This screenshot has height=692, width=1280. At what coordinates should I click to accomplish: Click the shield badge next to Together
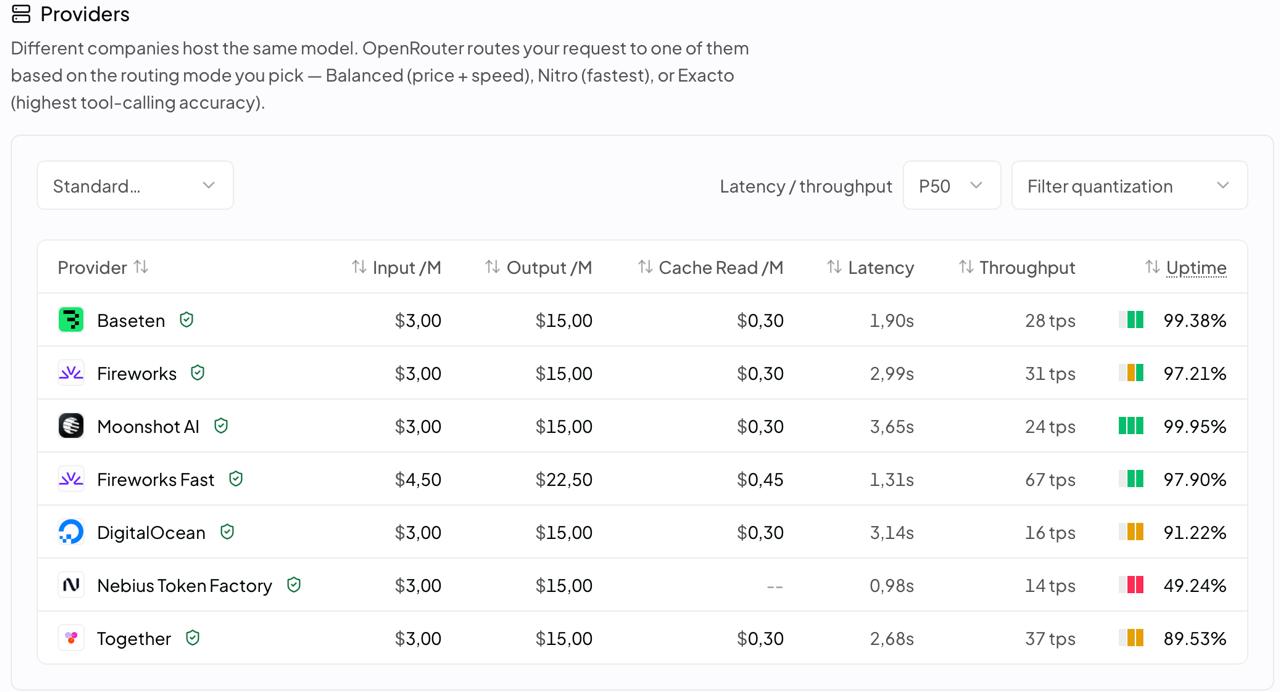[193, 638]
